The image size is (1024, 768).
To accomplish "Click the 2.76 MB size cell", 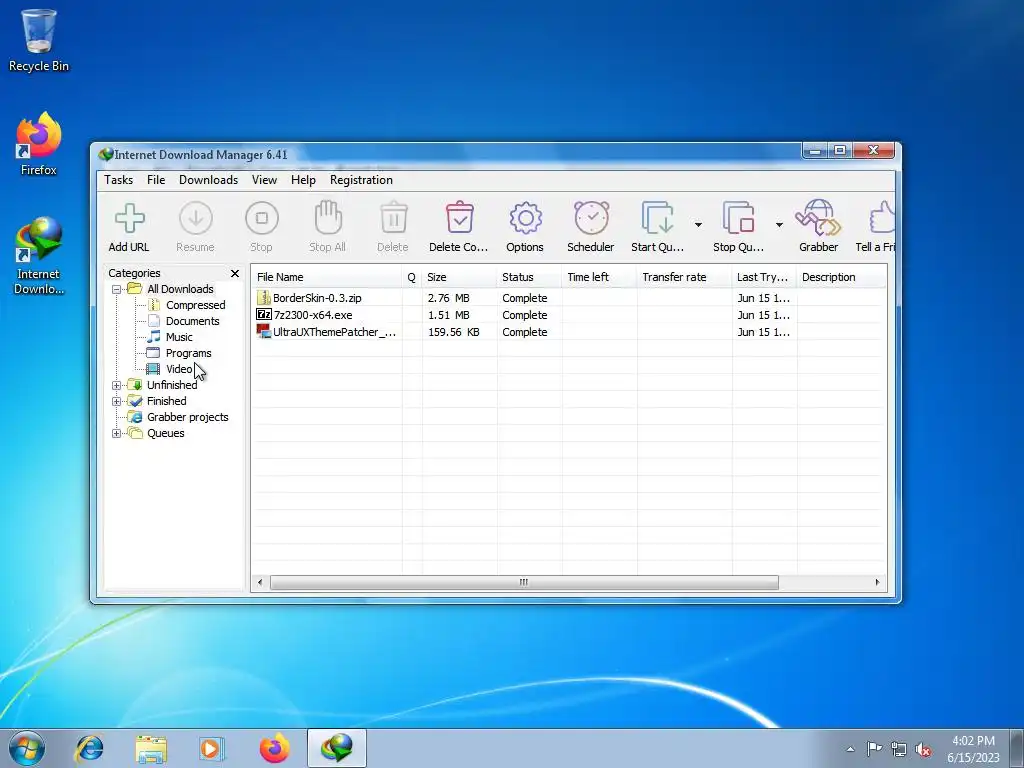I will tap(449, 298).
